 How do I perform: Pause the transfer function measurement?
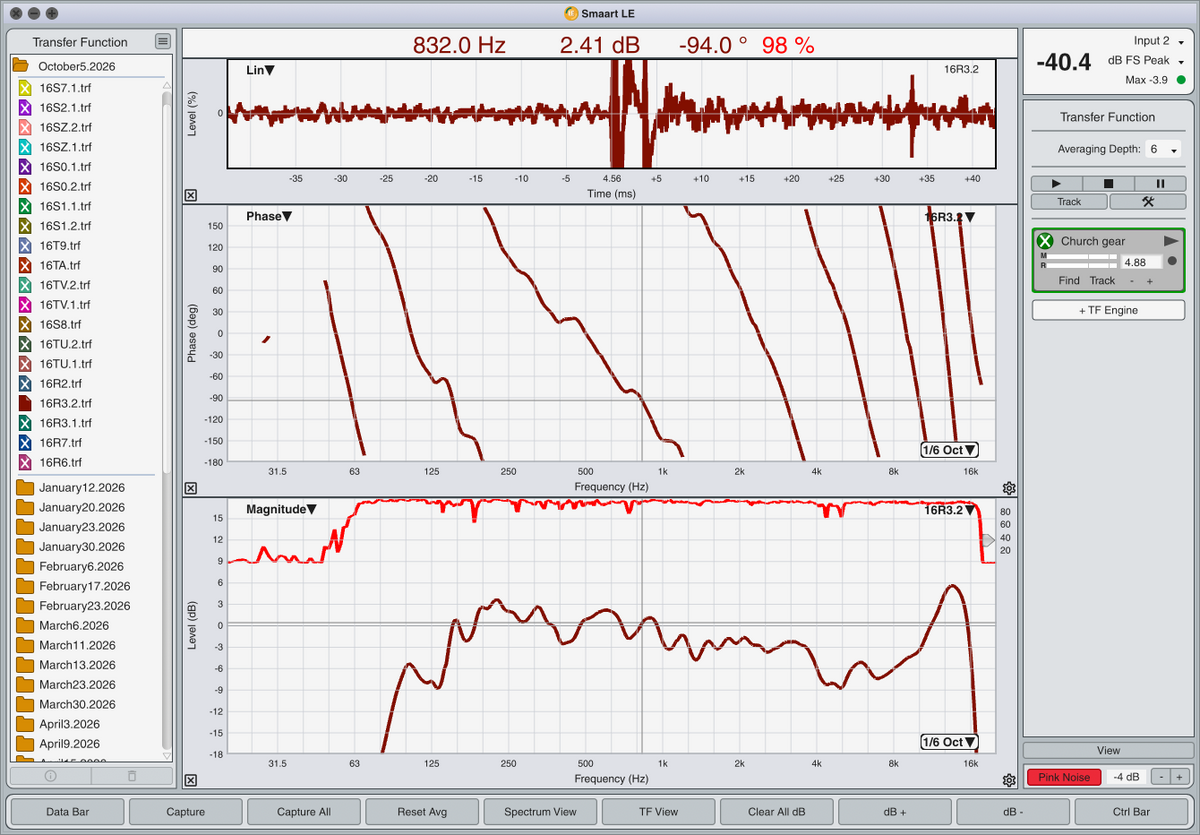tap(1159, 184)
